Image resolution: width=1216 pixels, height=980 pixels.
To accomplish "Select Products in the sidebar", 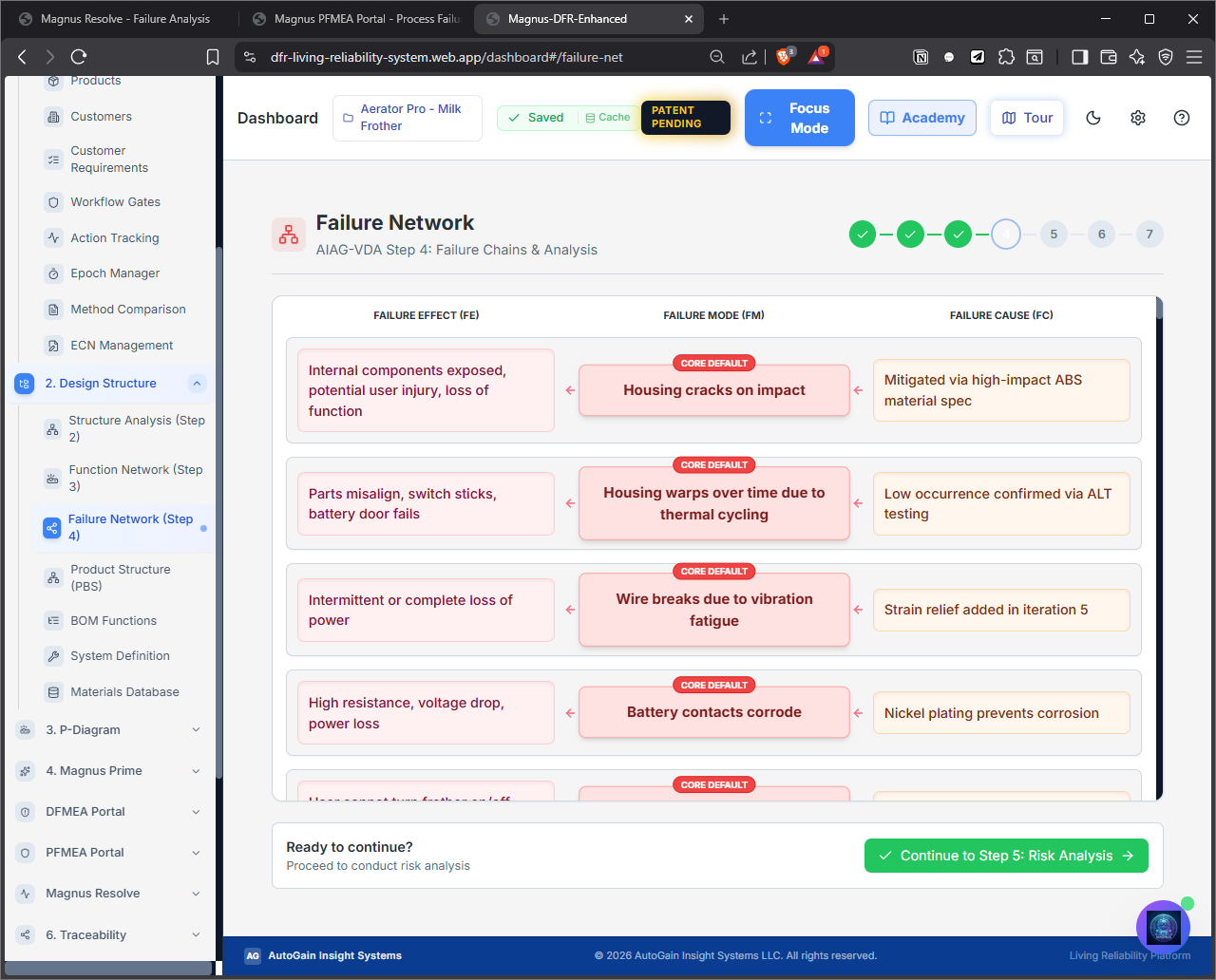I will point(96,81).
